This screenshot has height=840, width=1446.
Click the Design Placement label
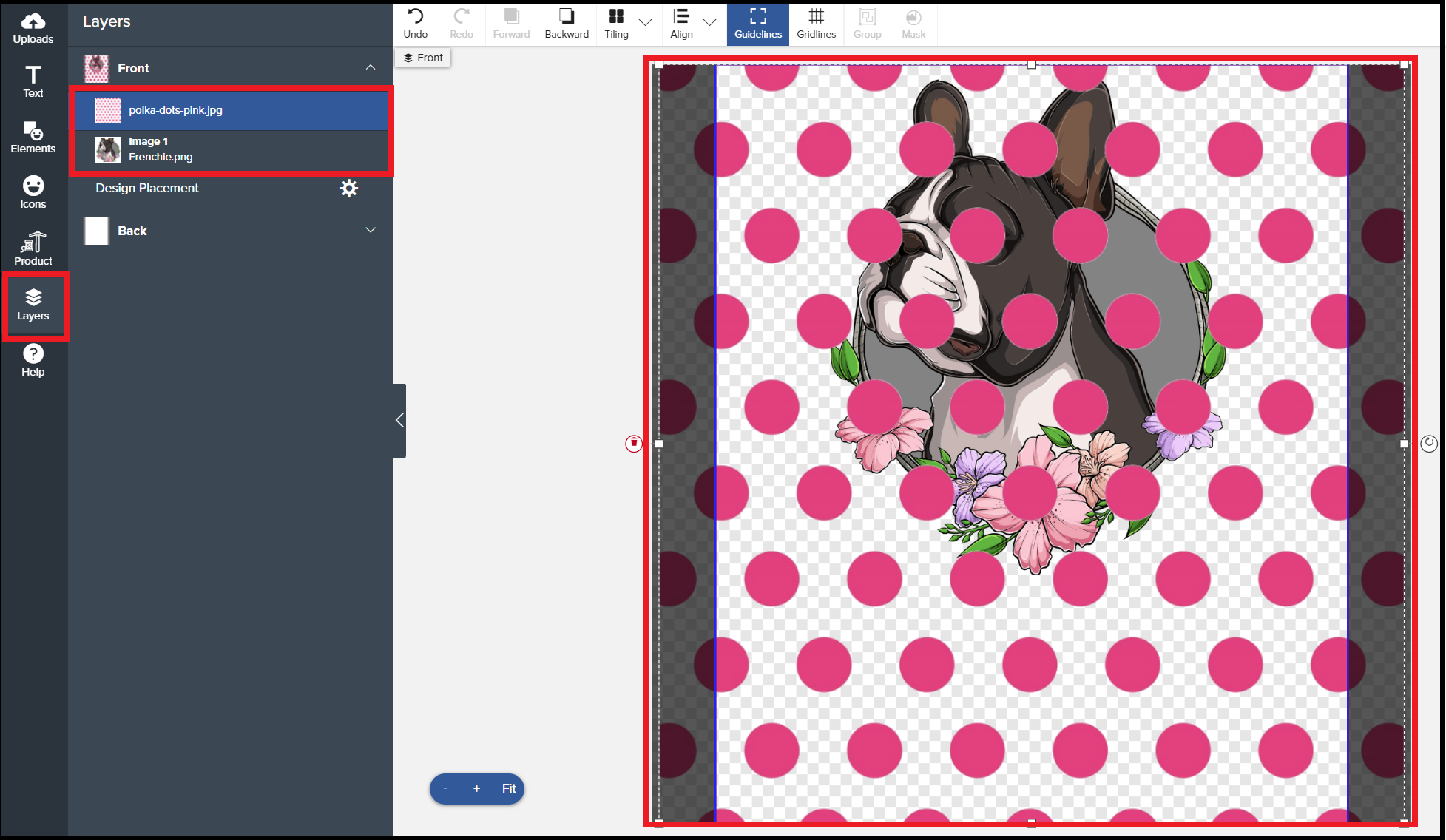click(x=147, y=188)
